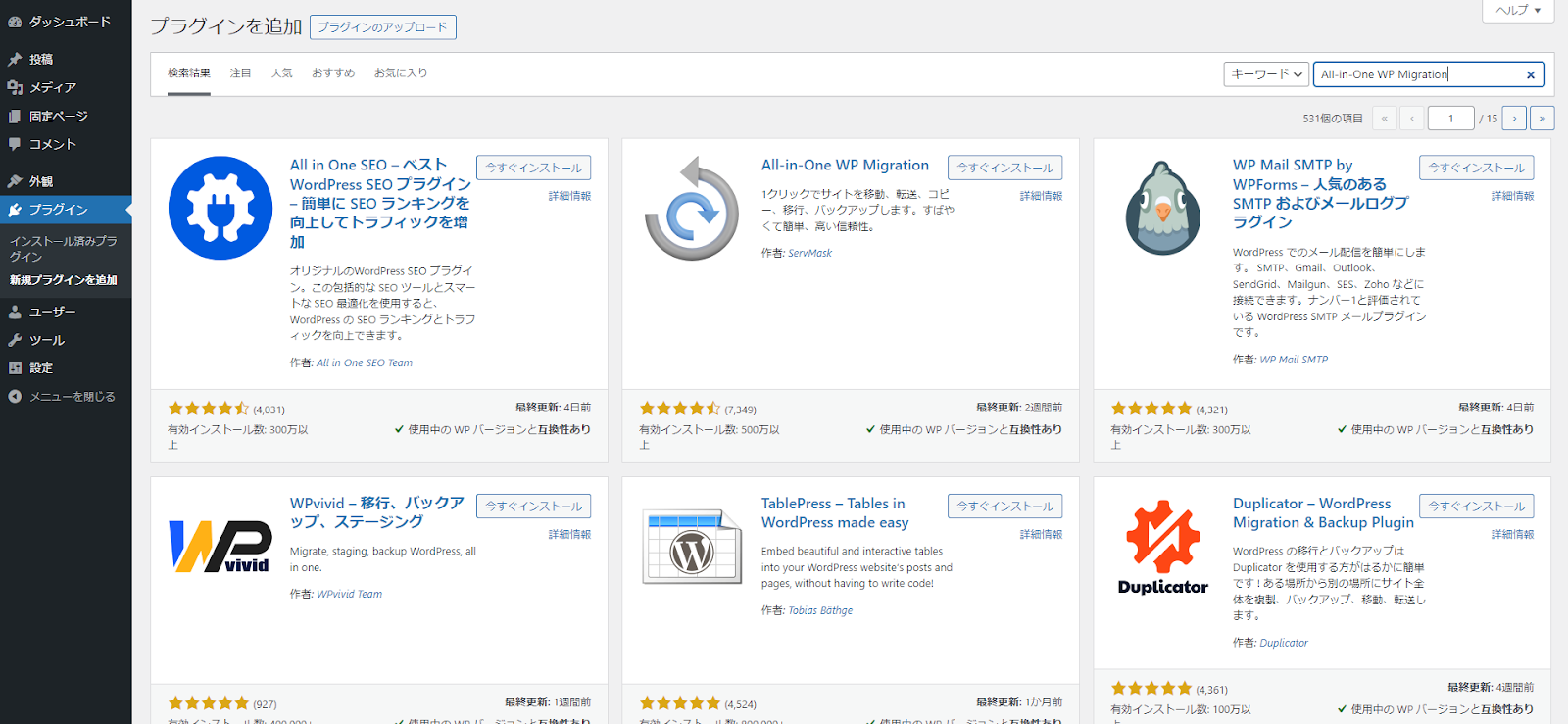Jump to last page double-arrow button
This screenshot has width=1568, height=724.
(1543, 119)
